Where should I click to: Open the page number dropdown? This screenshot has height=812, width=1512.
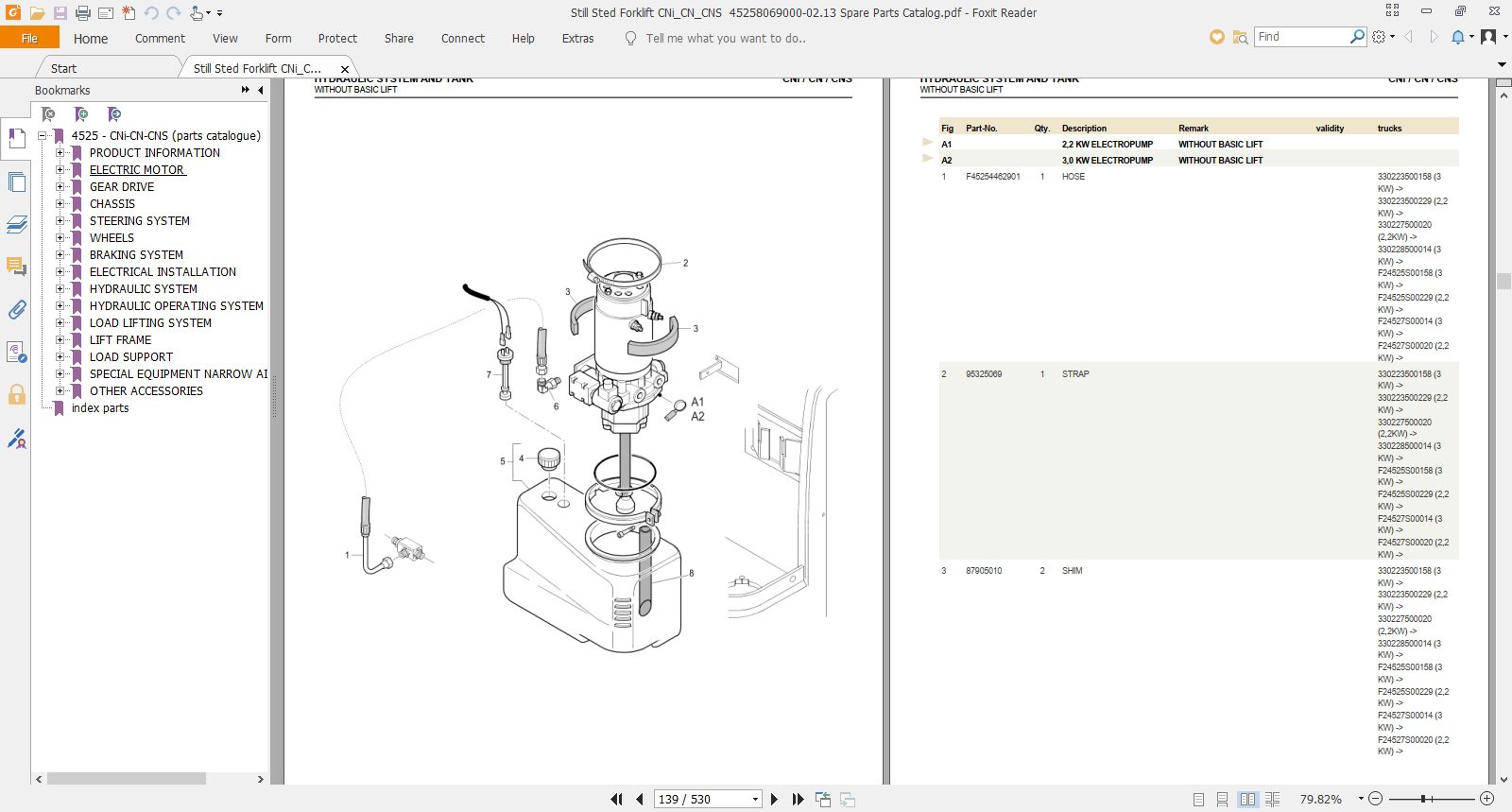click(755, 799)
